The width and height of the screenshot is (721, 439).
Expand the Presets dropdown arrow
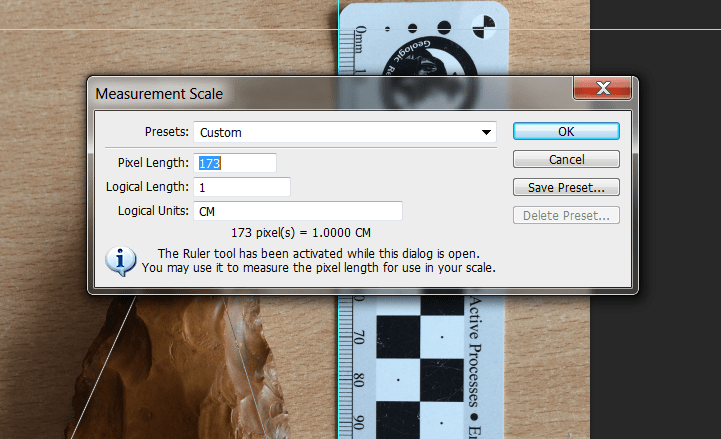(x=486, y=132)
